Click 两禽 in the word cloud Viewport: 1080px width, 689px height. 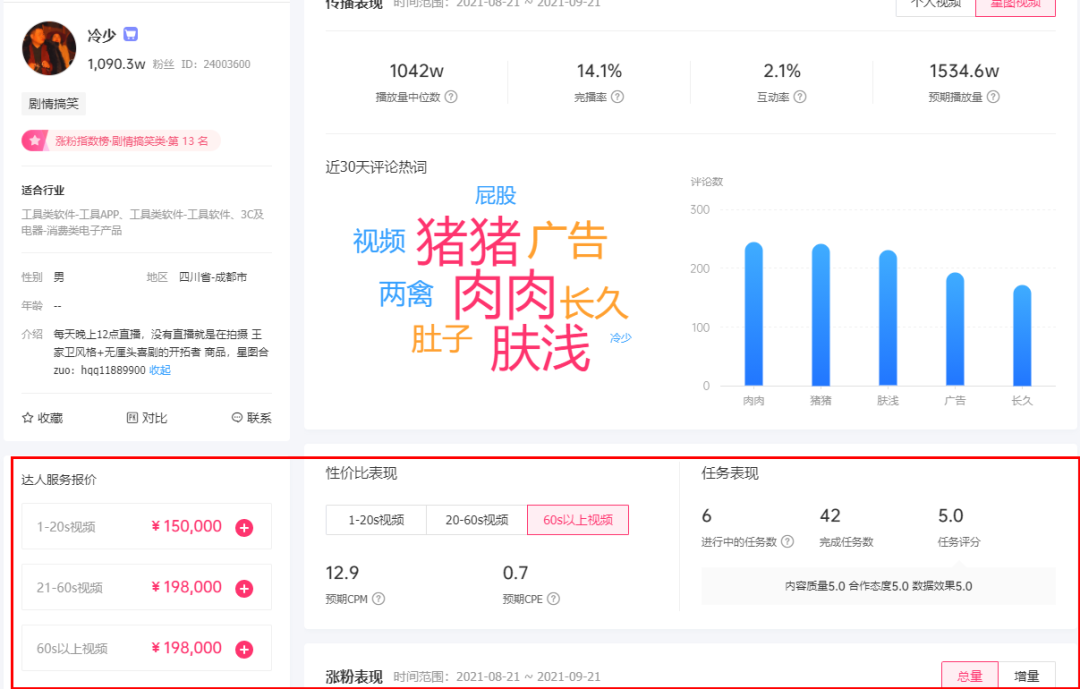tap(406, 294)
